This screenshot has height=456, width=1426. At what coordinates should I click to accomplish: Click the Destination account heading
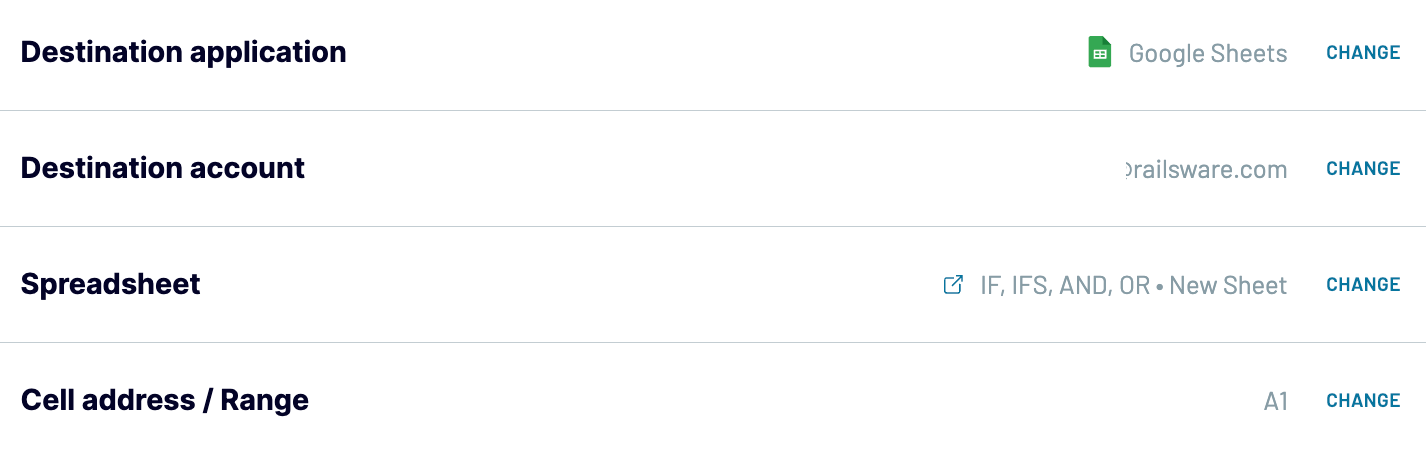click(162, 168)
